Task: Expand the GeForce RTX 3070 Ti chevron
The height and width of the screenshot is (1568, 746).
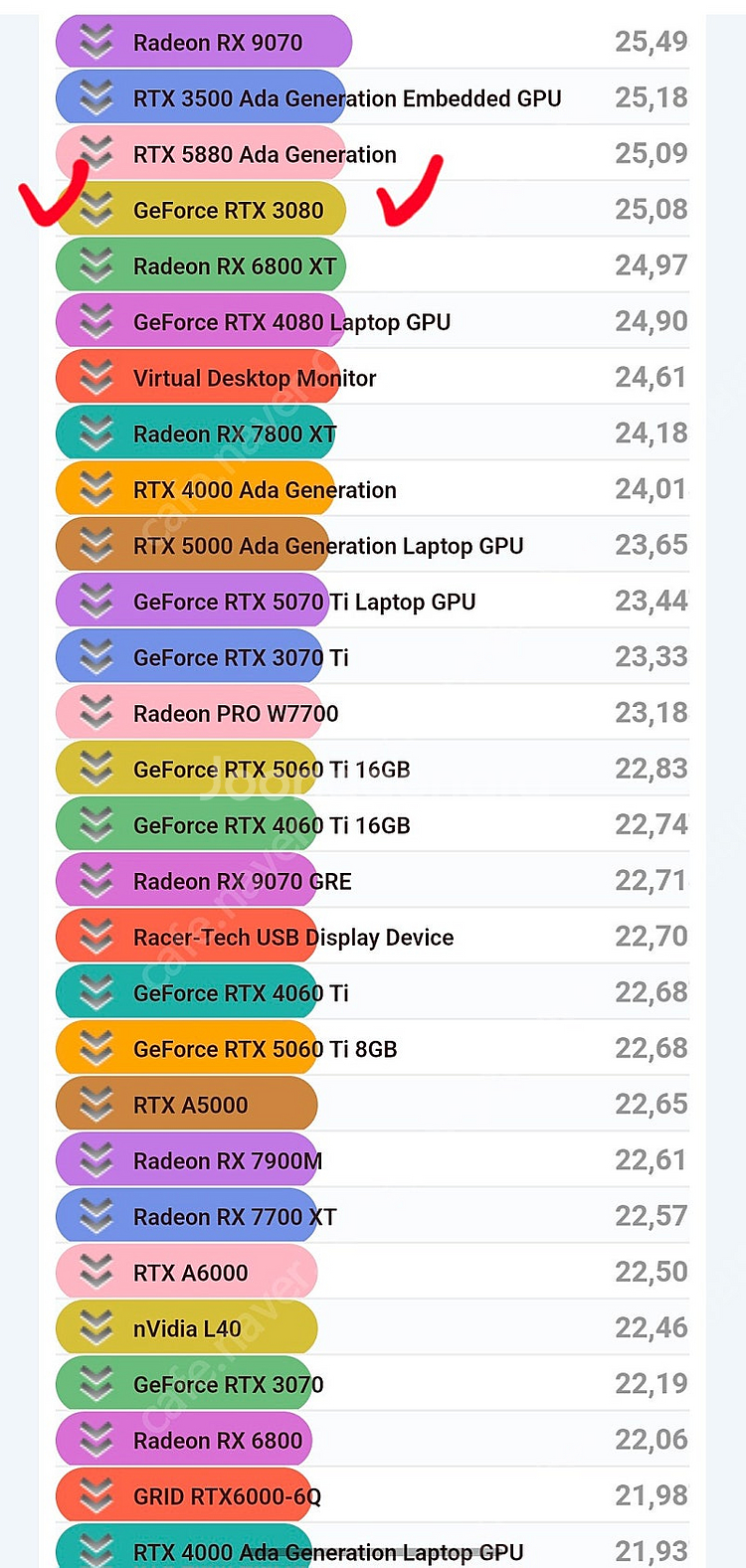Action: (96, 655)
